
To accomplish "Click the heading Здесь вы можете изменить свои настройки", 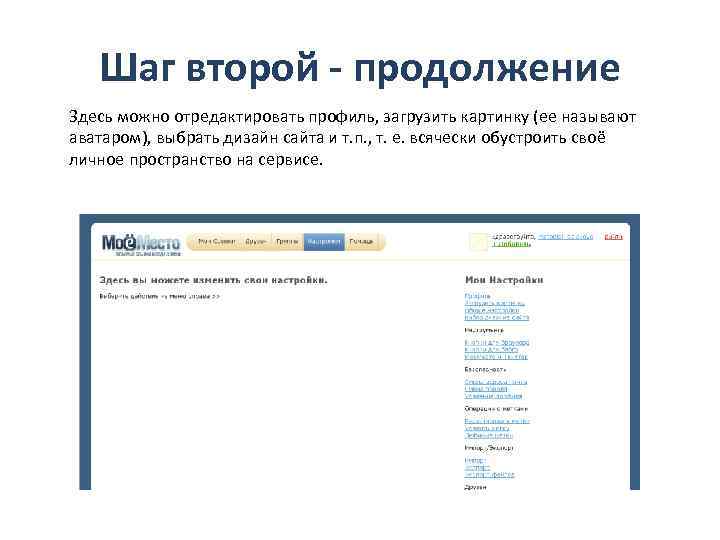I will tap(214, 280).
